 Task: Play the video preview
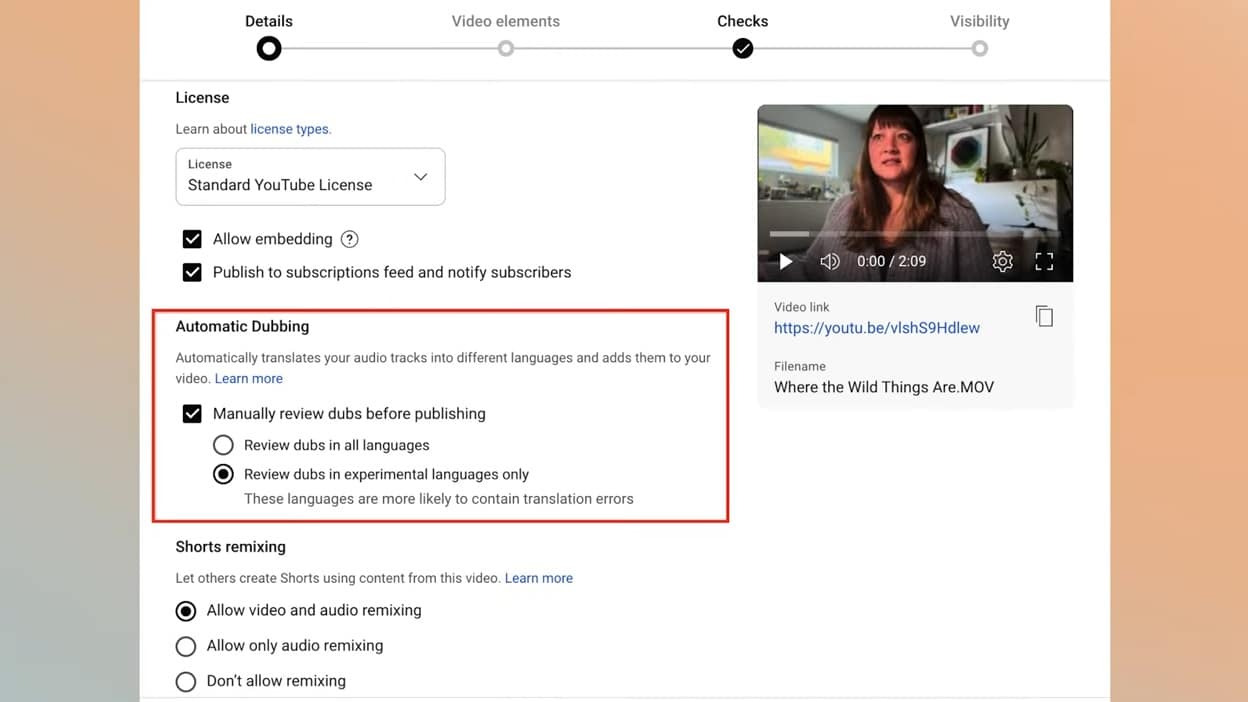[x=786, y=261]
